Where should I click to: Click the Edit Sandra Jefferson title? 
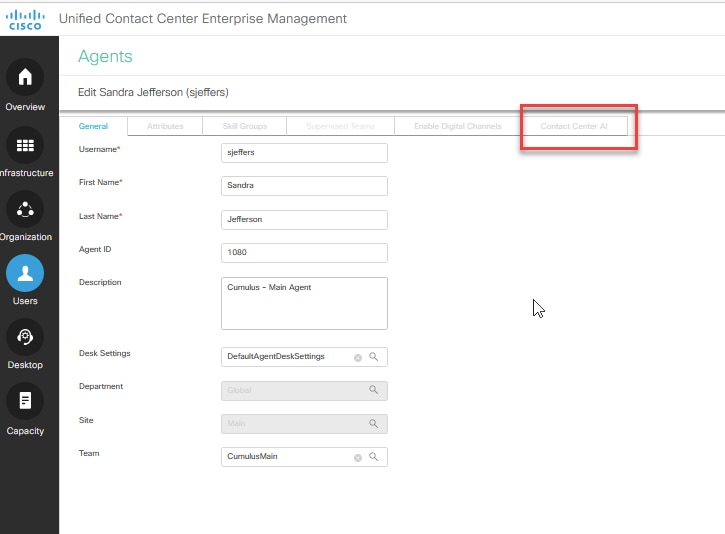click(x=153, y=92)
